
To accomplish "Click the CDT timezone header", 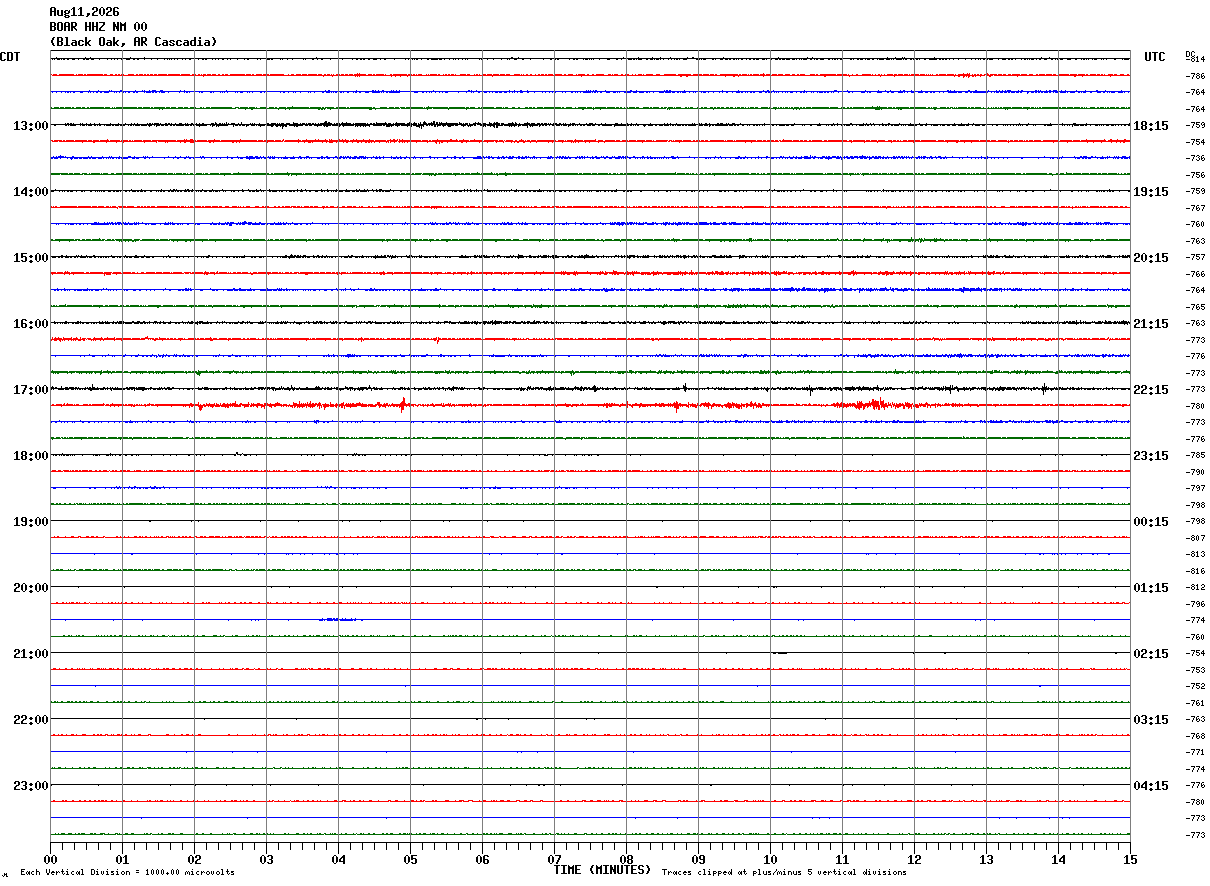I will click(10, 57).
